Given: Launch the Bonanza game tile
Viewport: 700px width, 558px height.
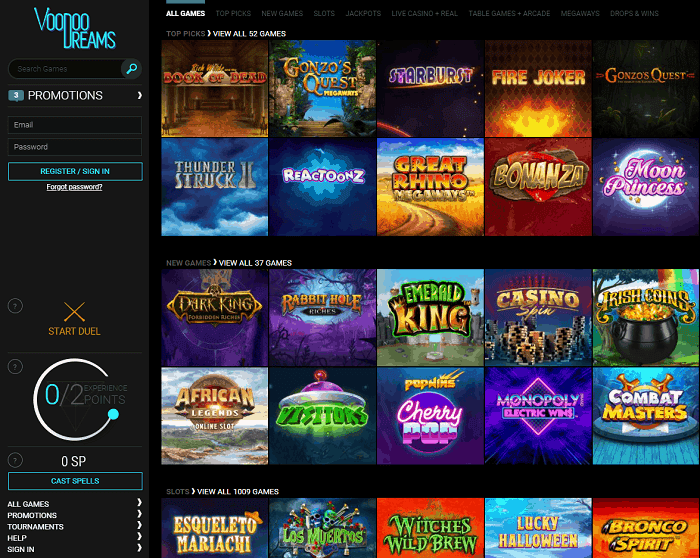Looking at the screenshot, I should click(x=538, y=187).
